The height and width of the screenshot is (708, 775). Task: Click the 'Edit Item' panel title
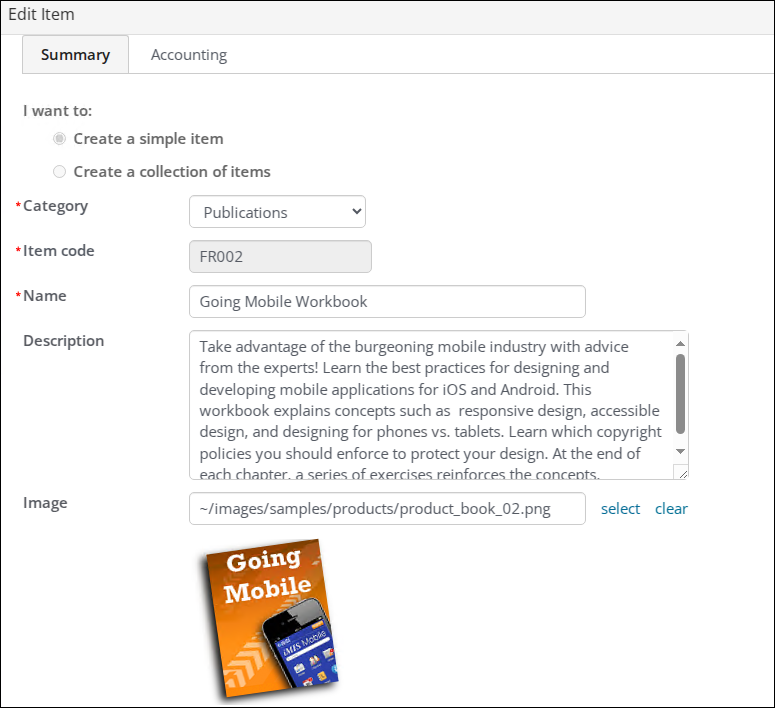[41, 15]
